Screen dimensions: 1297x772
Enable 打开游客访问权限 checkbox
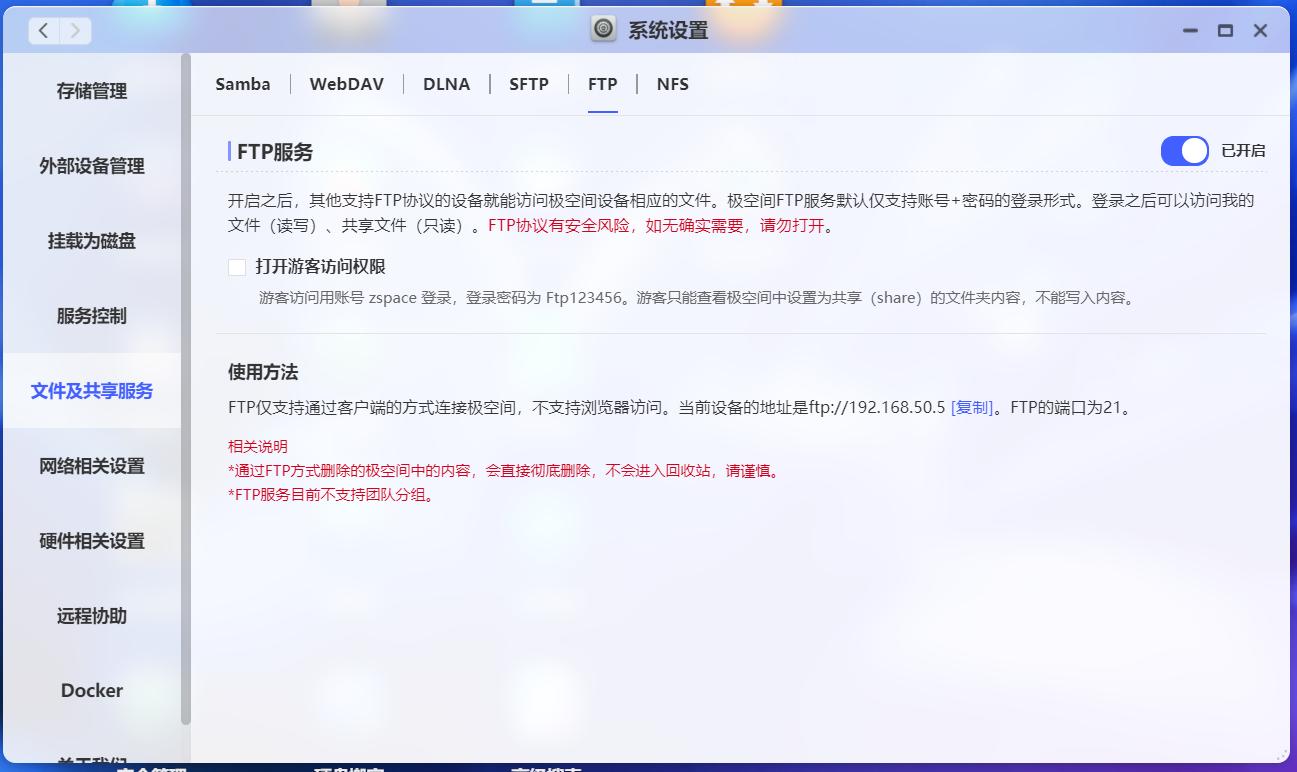point(237,267)
